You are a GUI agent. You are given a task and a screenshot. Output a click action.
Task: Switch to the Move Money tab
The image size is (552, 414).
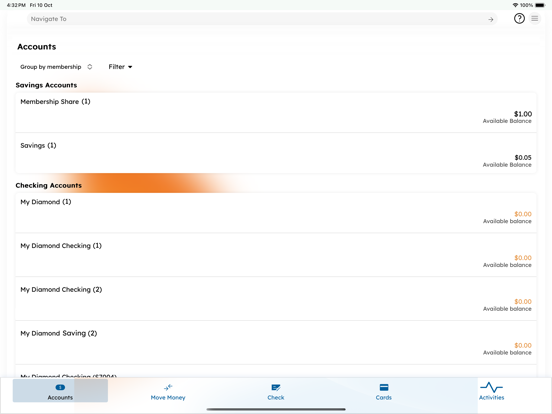click(168, 392)
